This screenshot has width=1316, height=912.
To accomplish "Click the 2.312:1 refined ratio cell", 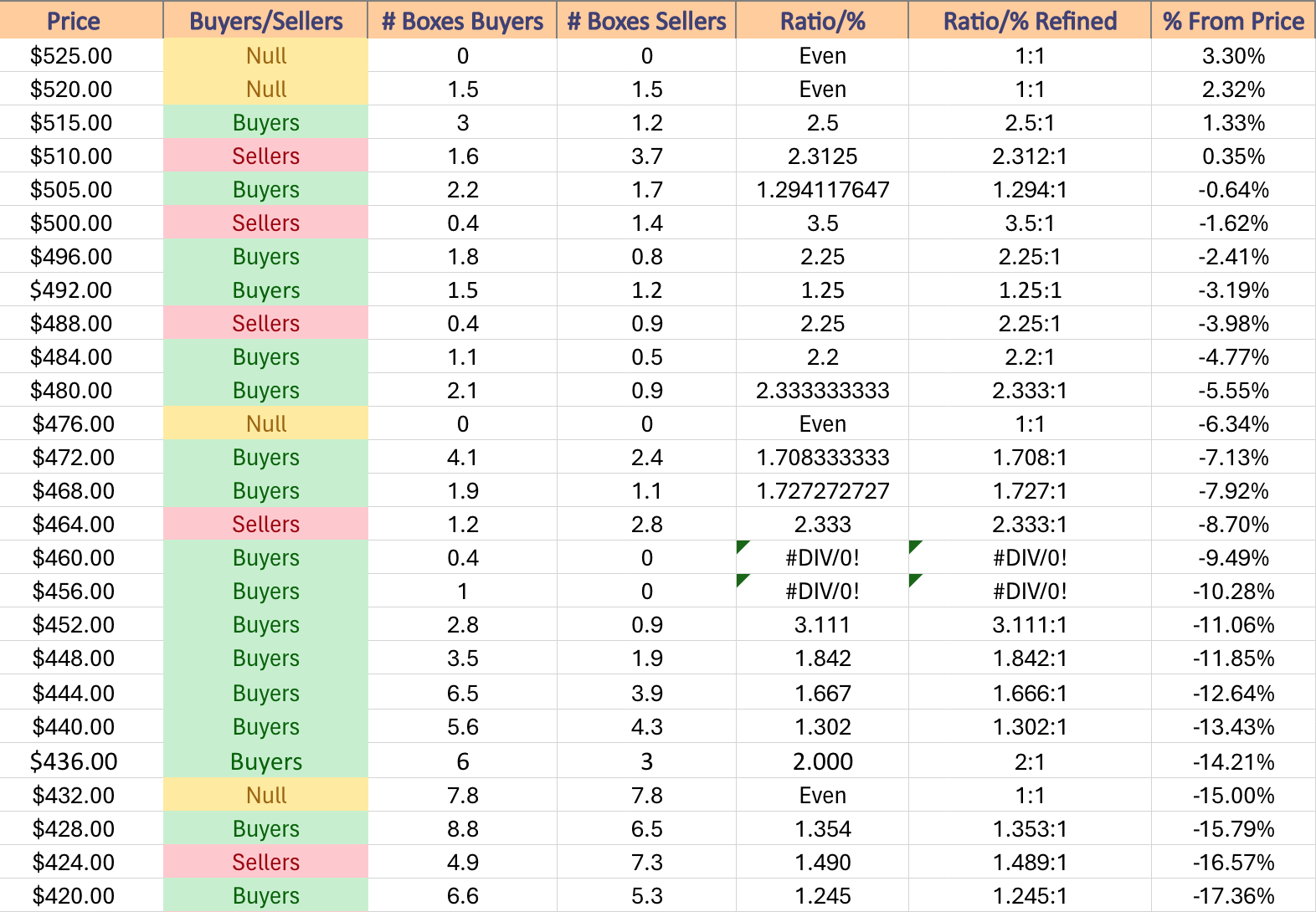I will tap(1030, 156).
